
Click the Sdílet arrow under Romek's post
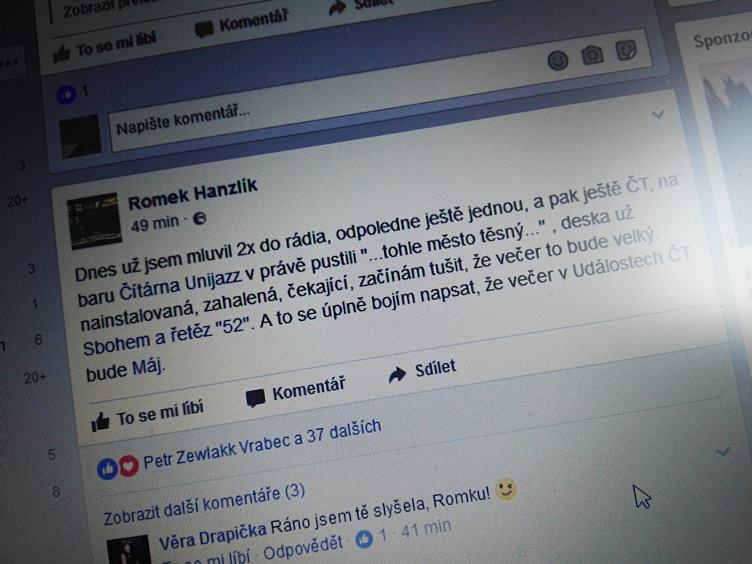tap(397, 375)
